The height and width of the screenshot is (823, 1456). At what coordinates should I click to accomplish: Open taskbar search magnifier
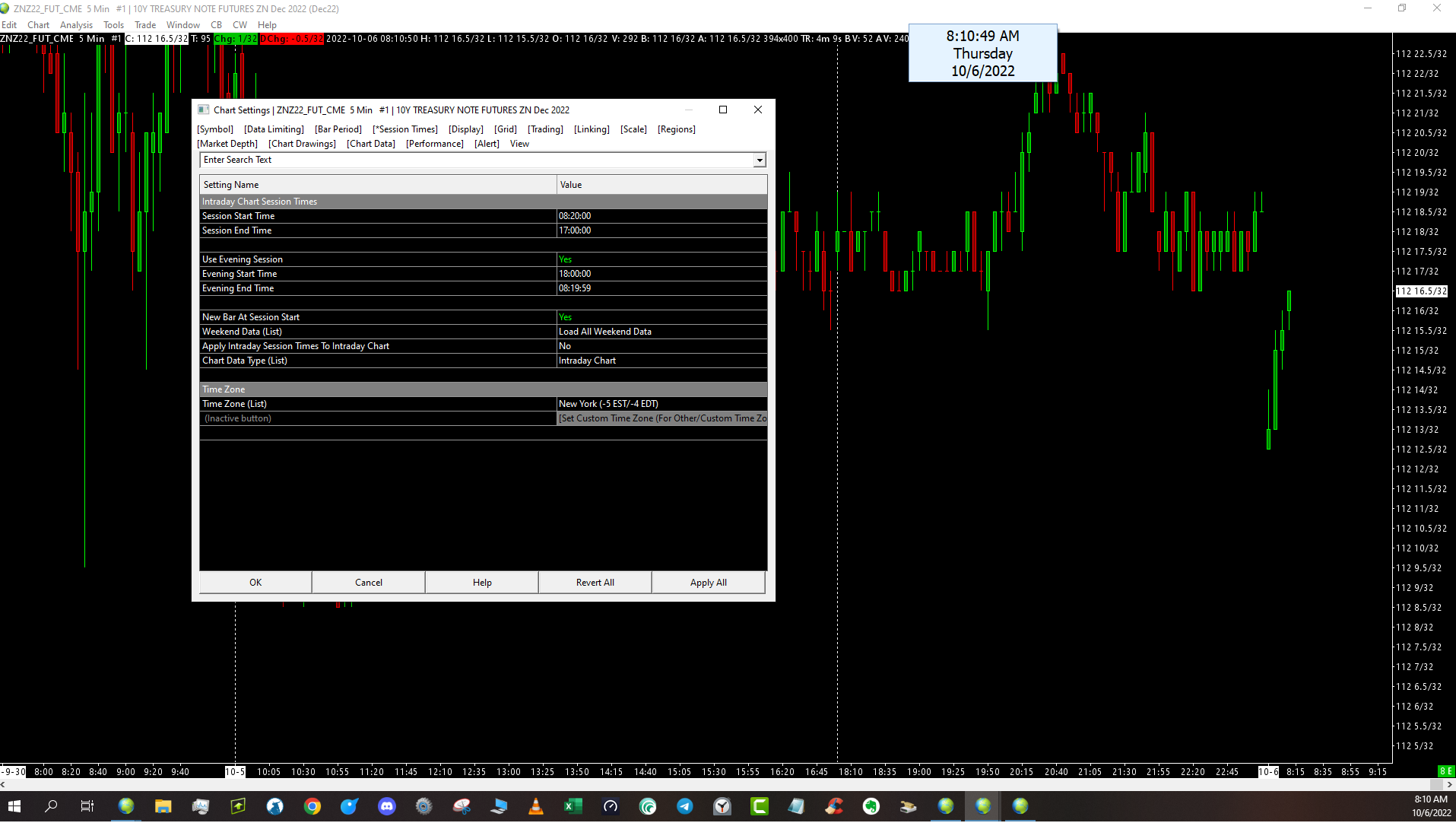click(51, 806)
